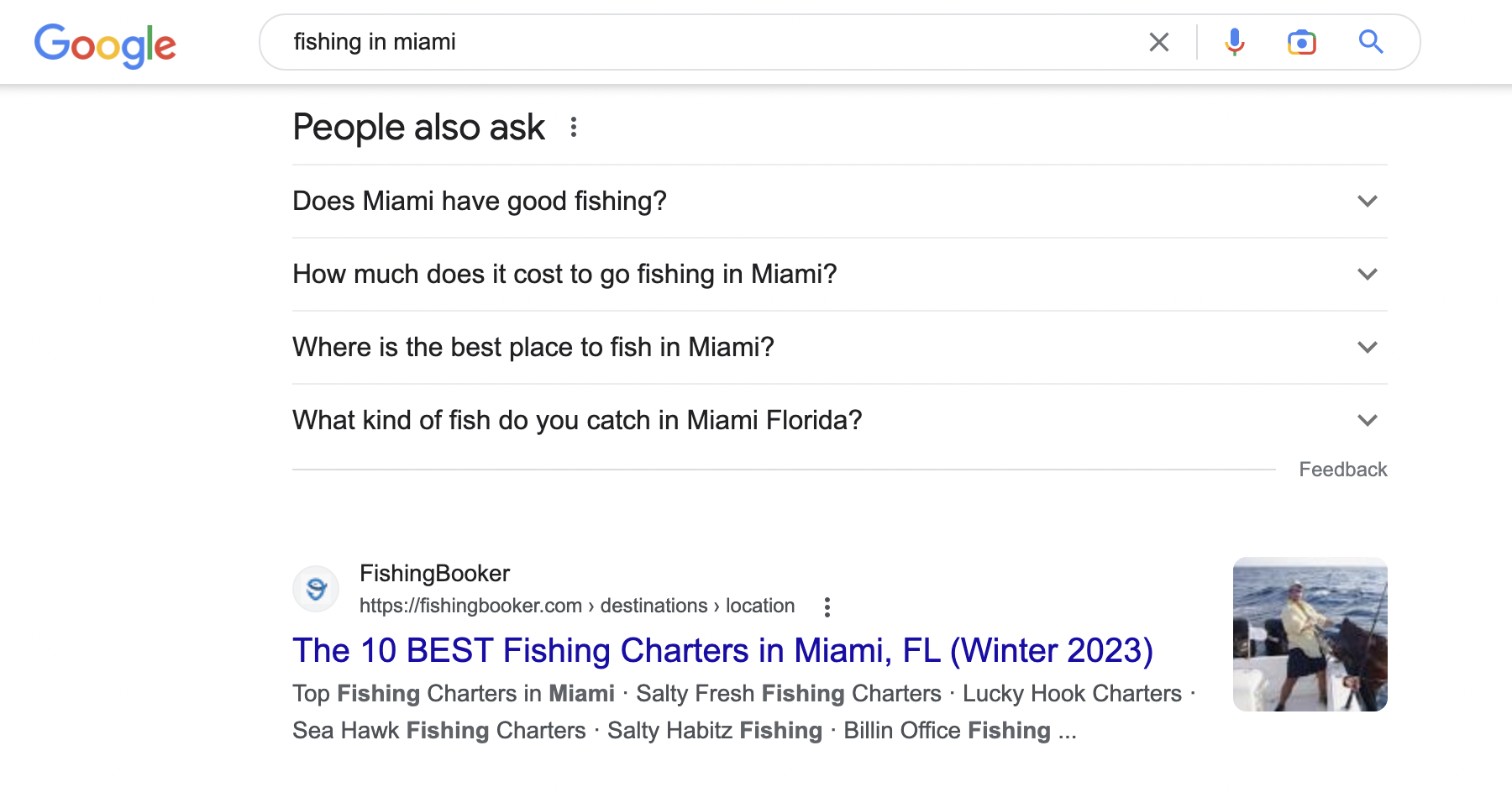Expand cost to go fishing chevron
Image resolution: width=1512 pixels, height=798 pixels.
[x=1368, y=275]
